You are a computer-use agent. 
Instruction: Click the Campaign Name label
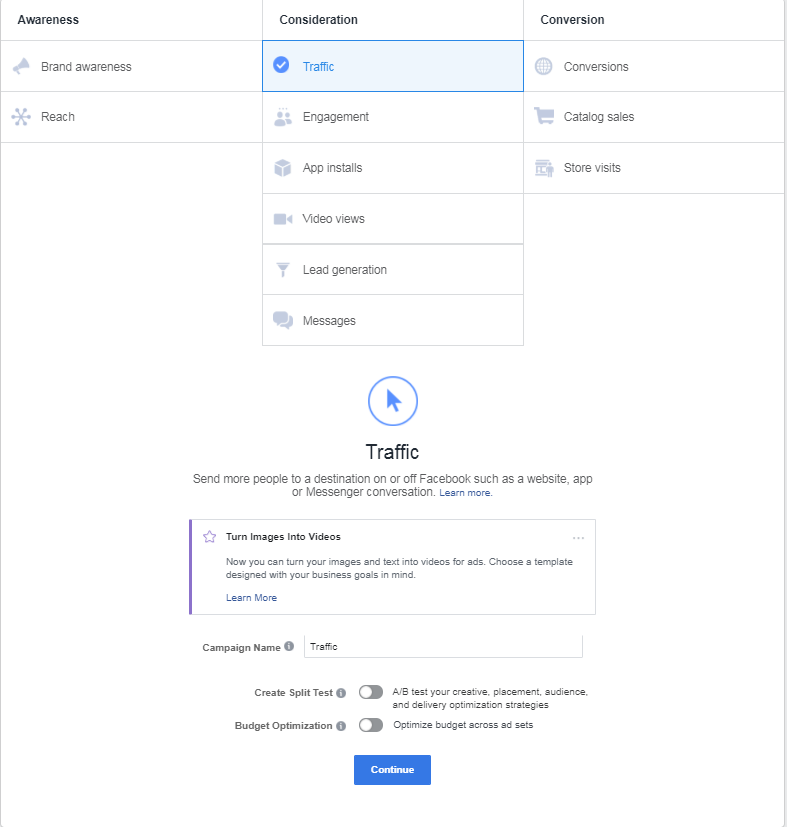pos(241,647)
